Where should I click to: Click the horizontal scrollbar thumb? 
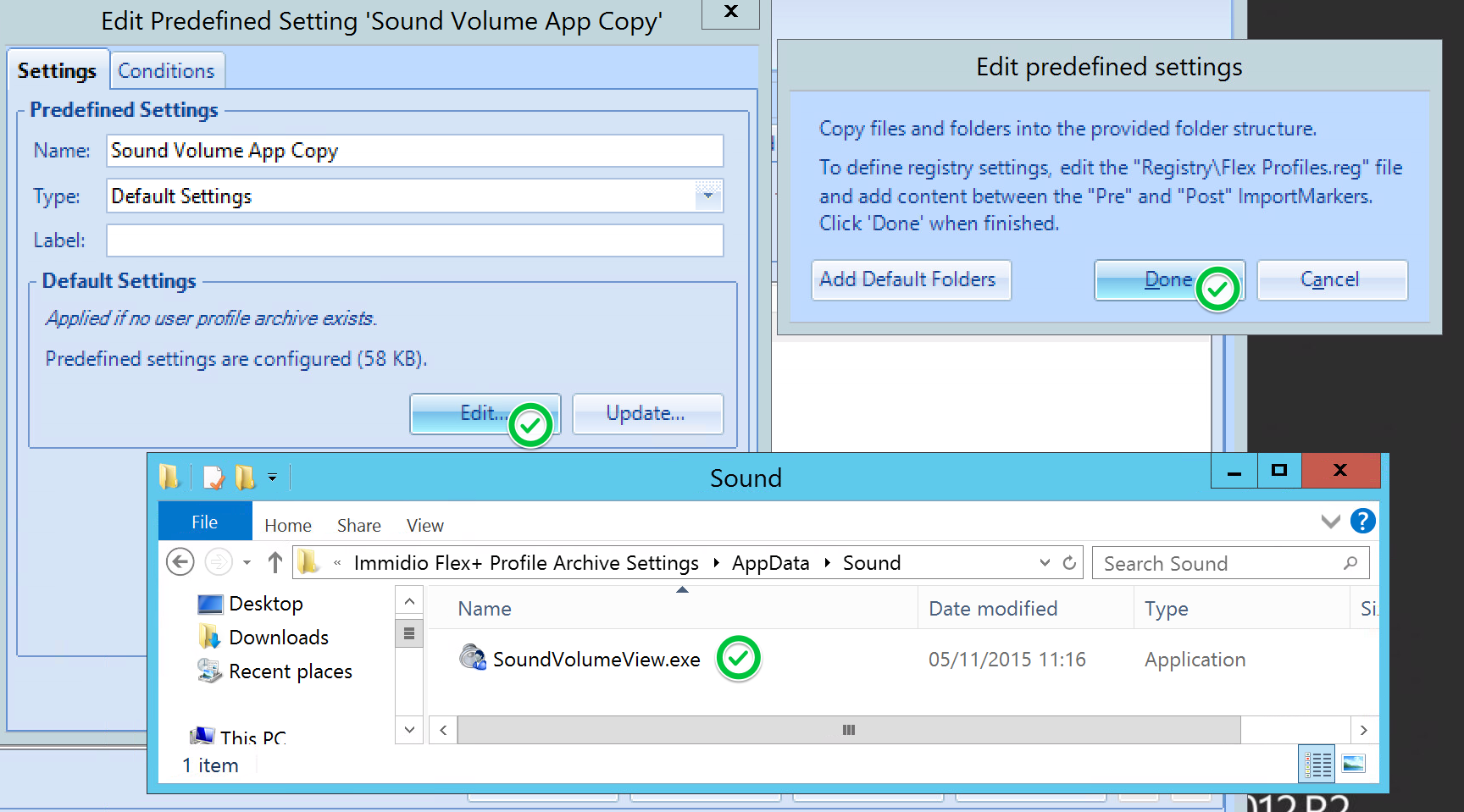(x=849, y=730)
